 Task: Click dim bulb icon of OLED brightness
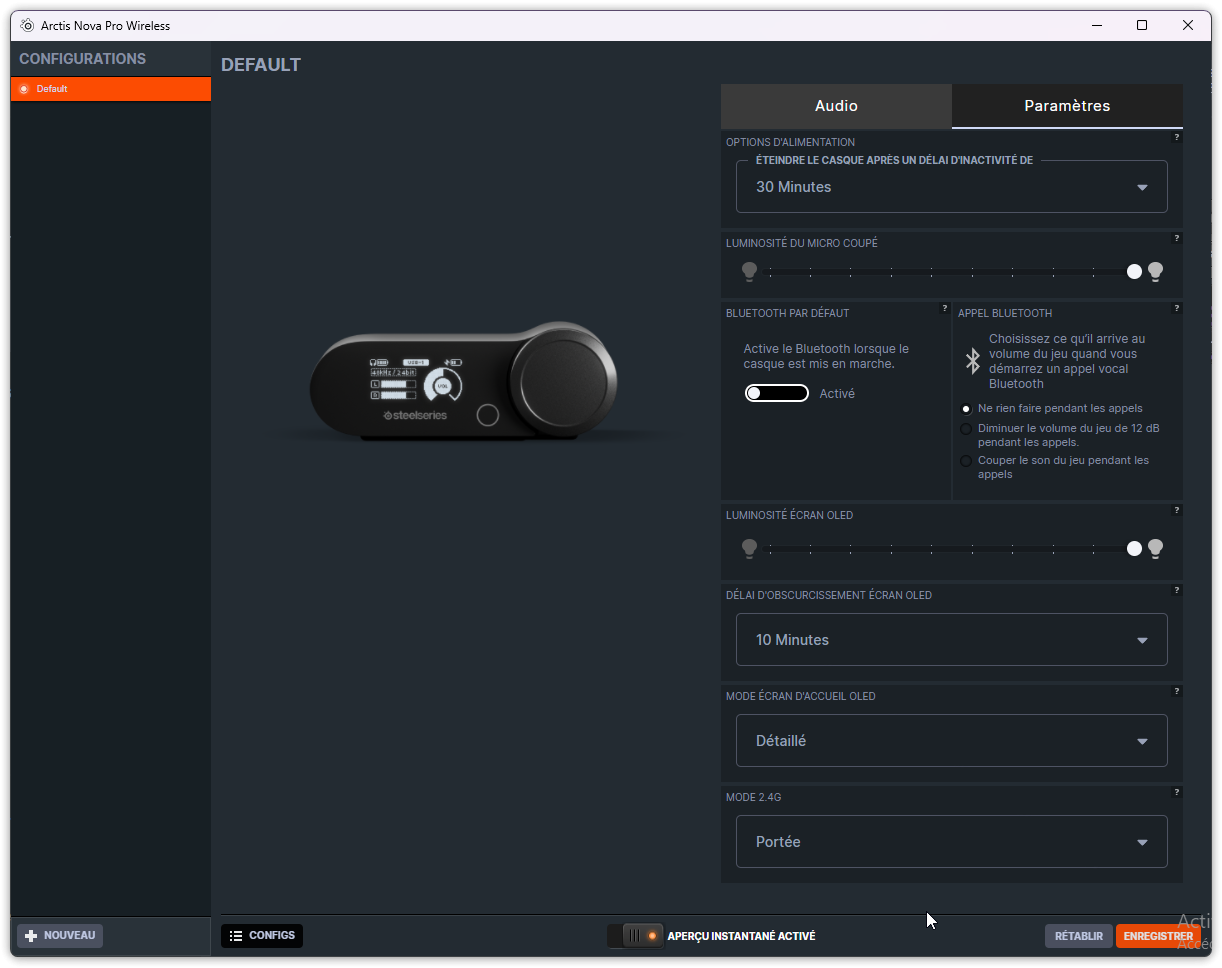pyautogui.click(x=750, y=548)
